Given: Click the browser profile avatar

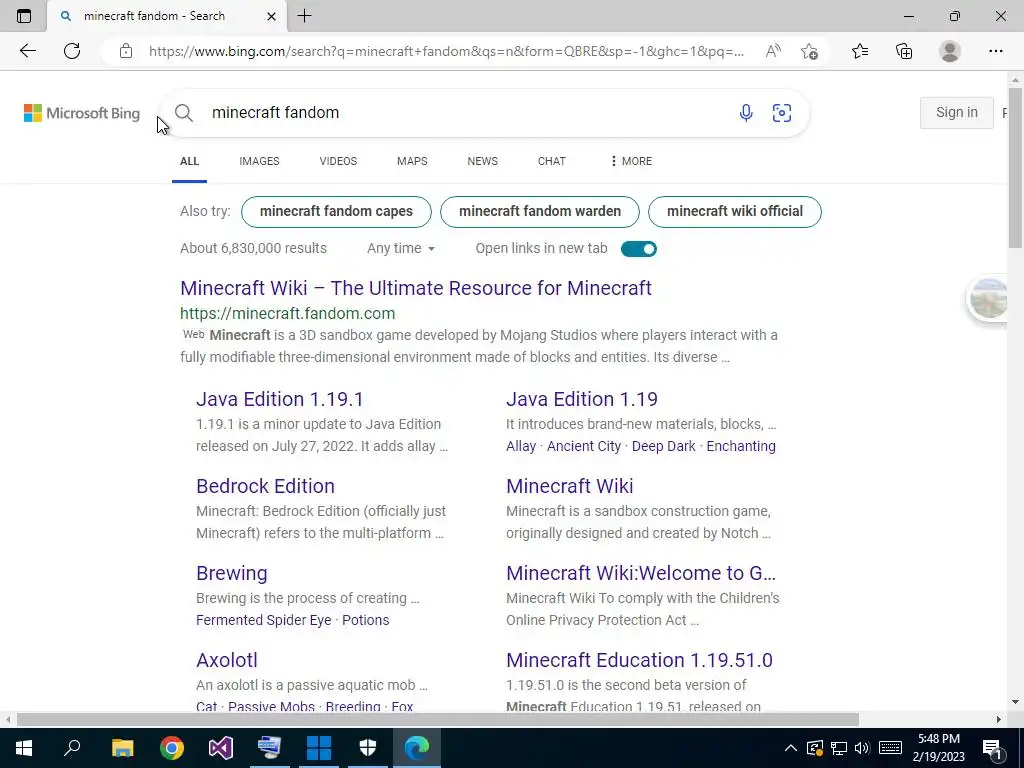Looking at the screenshot, I should 950,51.
